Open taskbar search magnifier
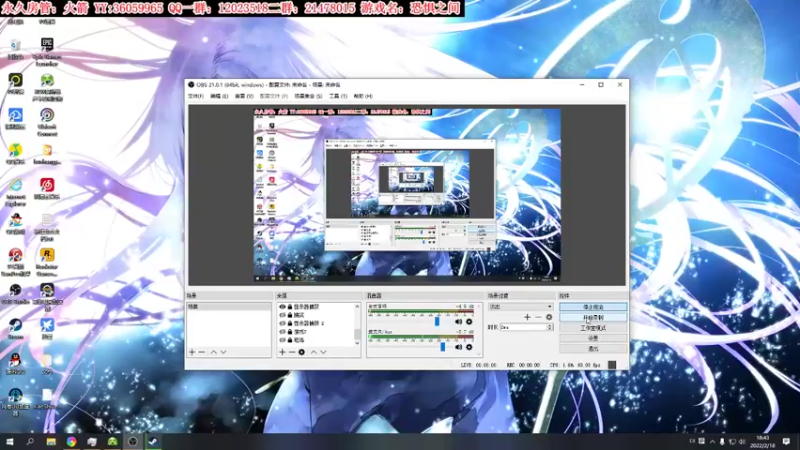800x450 pixels. [x=30, y=441]
